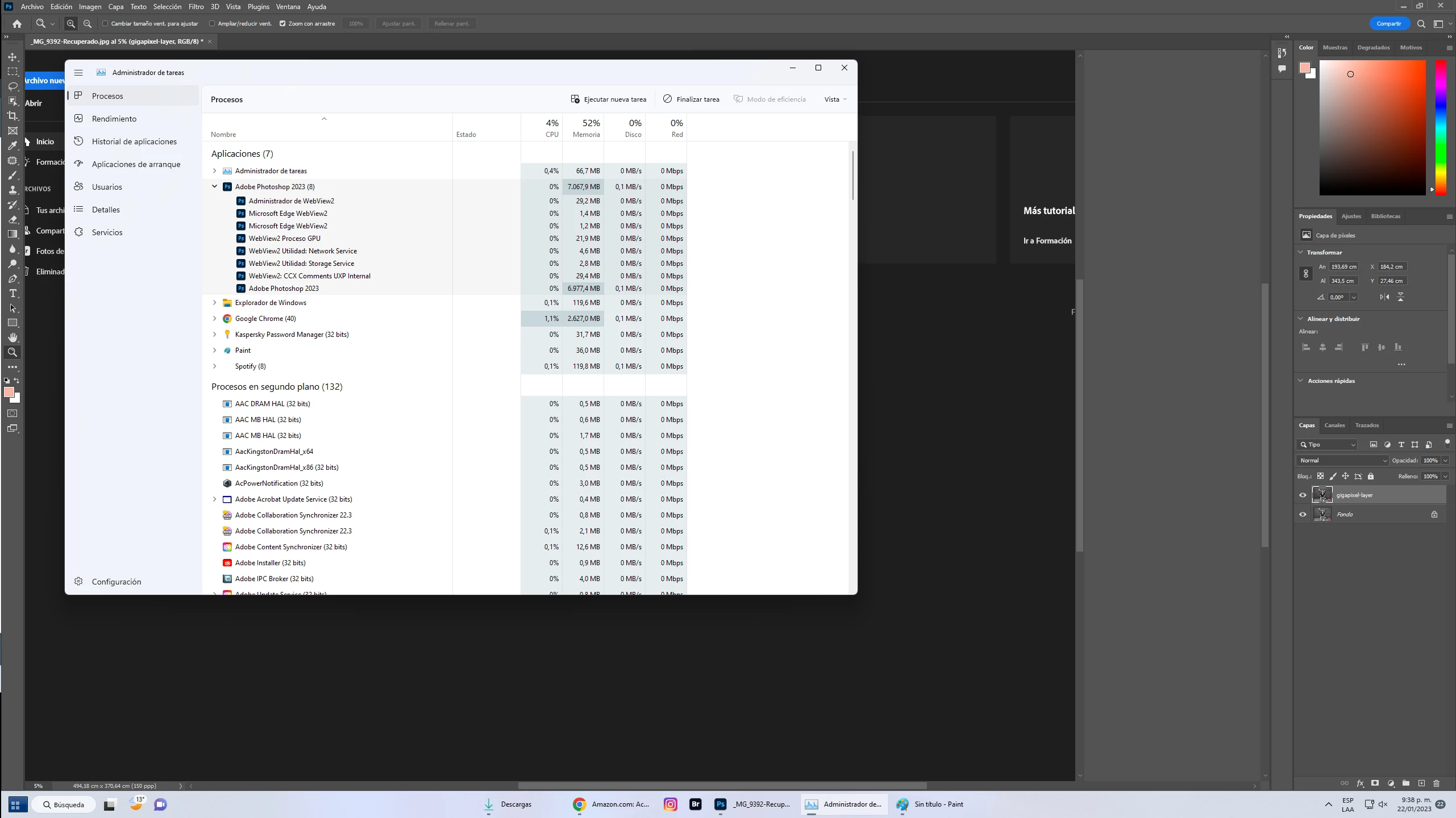Switch to the Canales tab
Viewport: 1456px width, 818px height.
[x=1334, y=425]
